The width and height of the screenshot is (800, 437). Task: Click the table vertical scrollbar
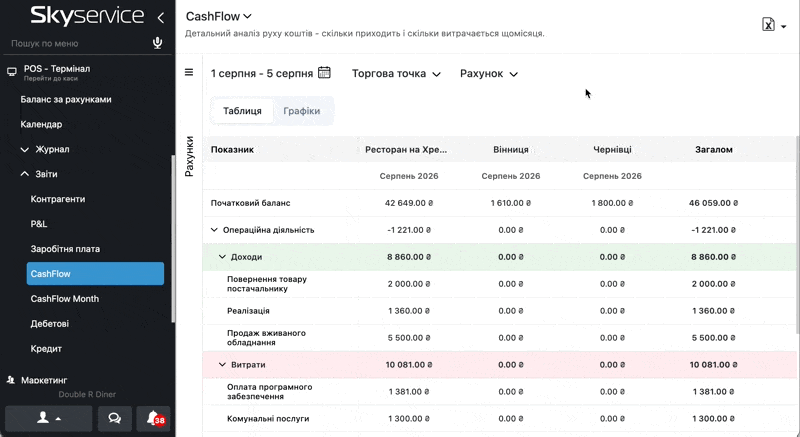(797, 235)
